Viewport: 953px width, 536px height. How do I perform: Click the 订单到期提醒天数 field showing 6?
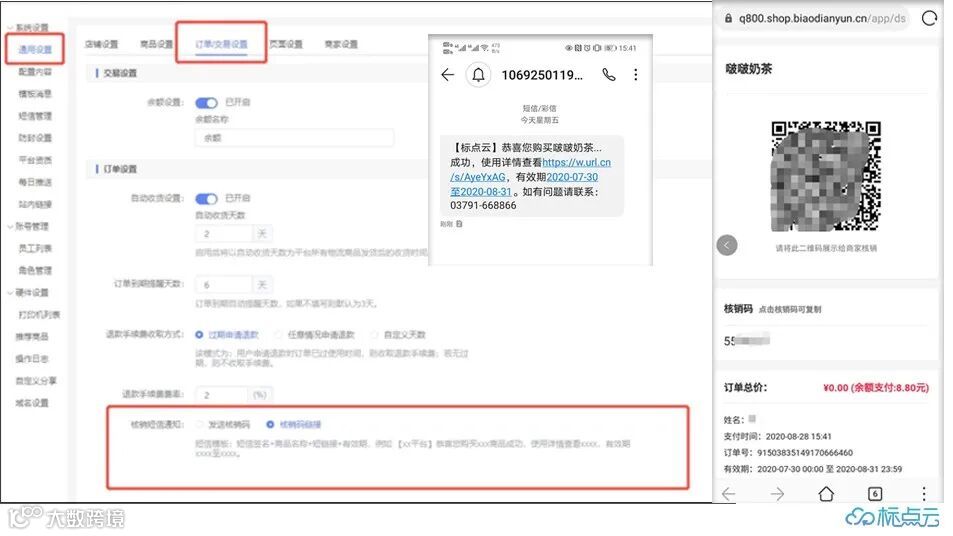pyautogui.click(x=224, y=284)
